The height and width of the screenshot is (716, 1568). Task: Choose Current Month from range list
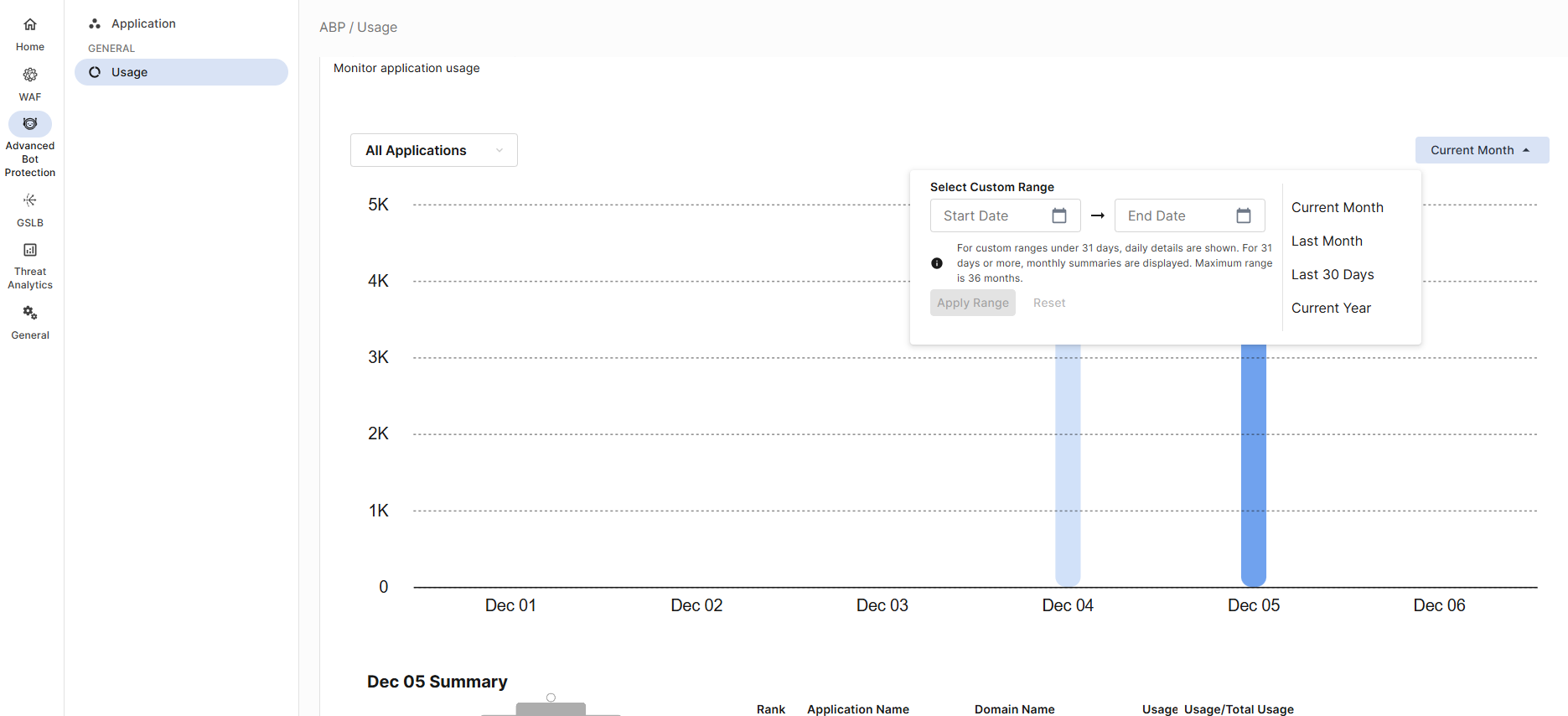click(1338, 207)
